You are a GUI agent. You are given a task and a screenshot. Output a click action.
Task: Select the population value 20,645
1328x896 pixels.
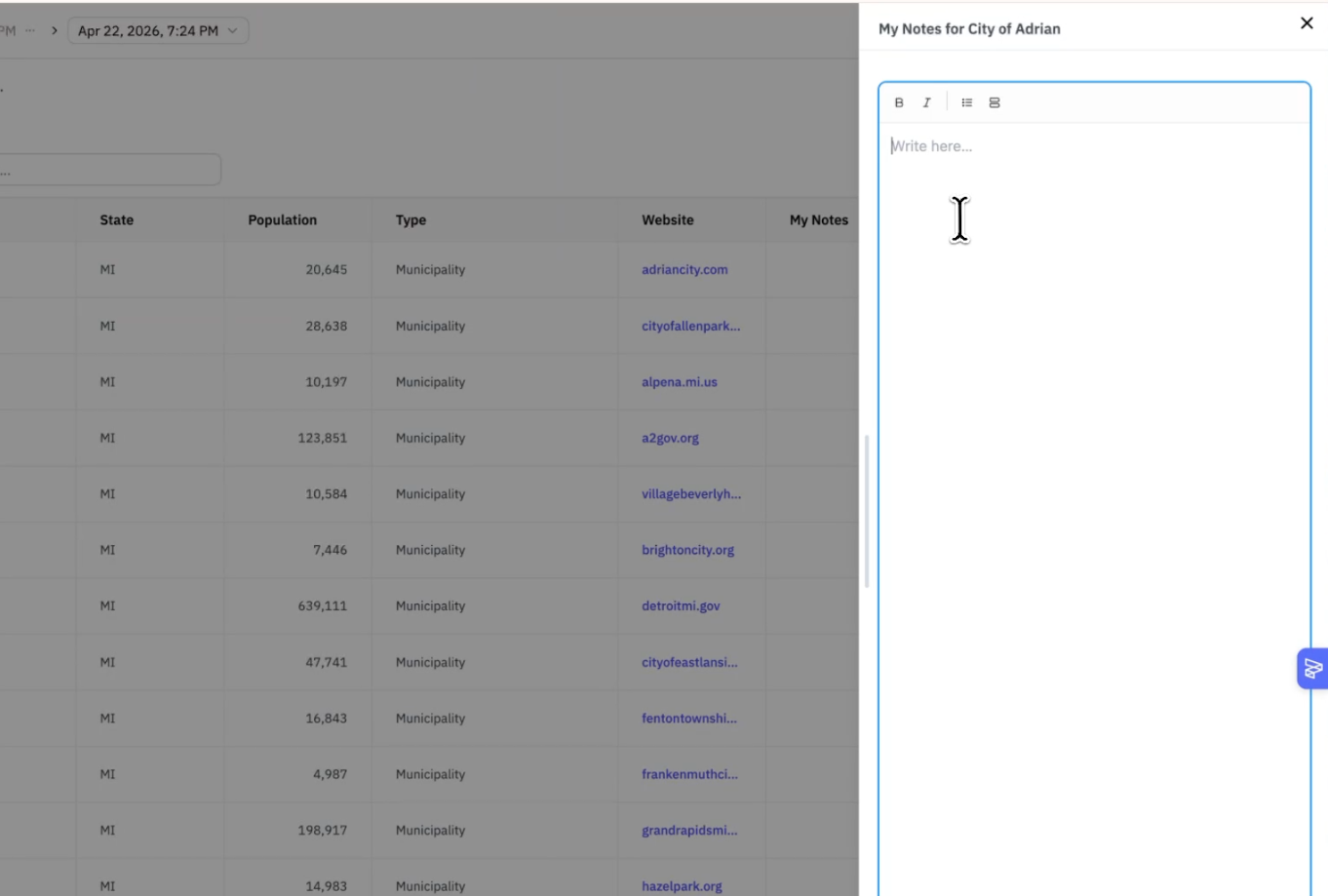(326, 270)
